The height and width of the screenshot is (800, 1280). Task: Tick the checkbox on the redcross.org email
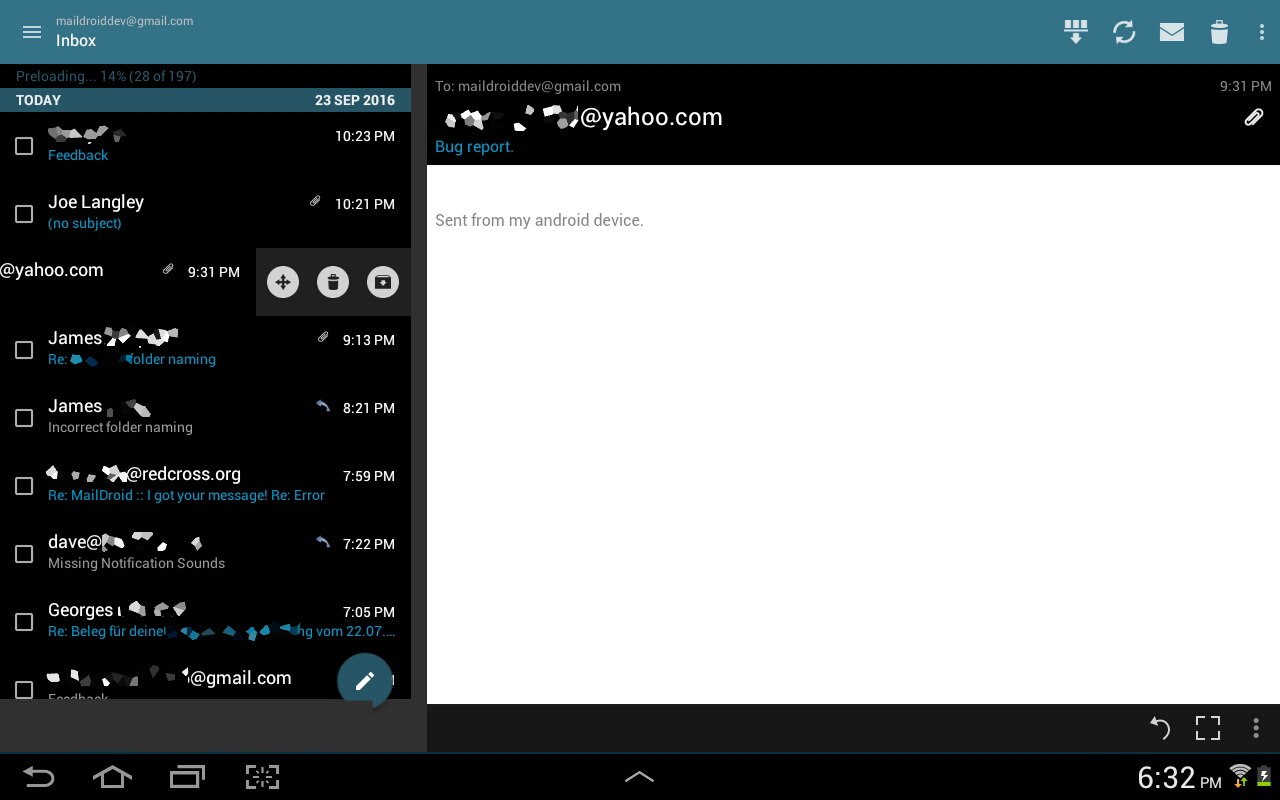pos(24,486)
